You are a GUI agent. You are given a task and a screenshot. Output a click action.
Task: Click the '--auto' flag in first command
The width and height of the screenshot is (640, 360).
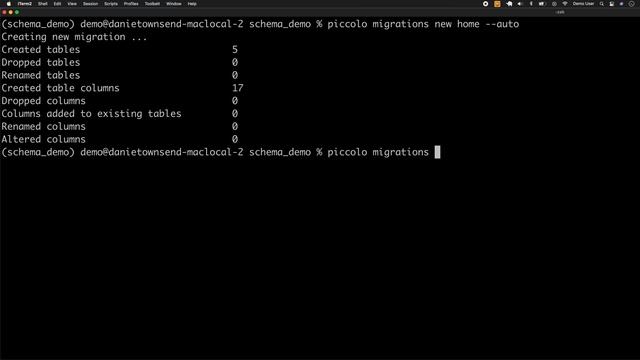point(502,24)
